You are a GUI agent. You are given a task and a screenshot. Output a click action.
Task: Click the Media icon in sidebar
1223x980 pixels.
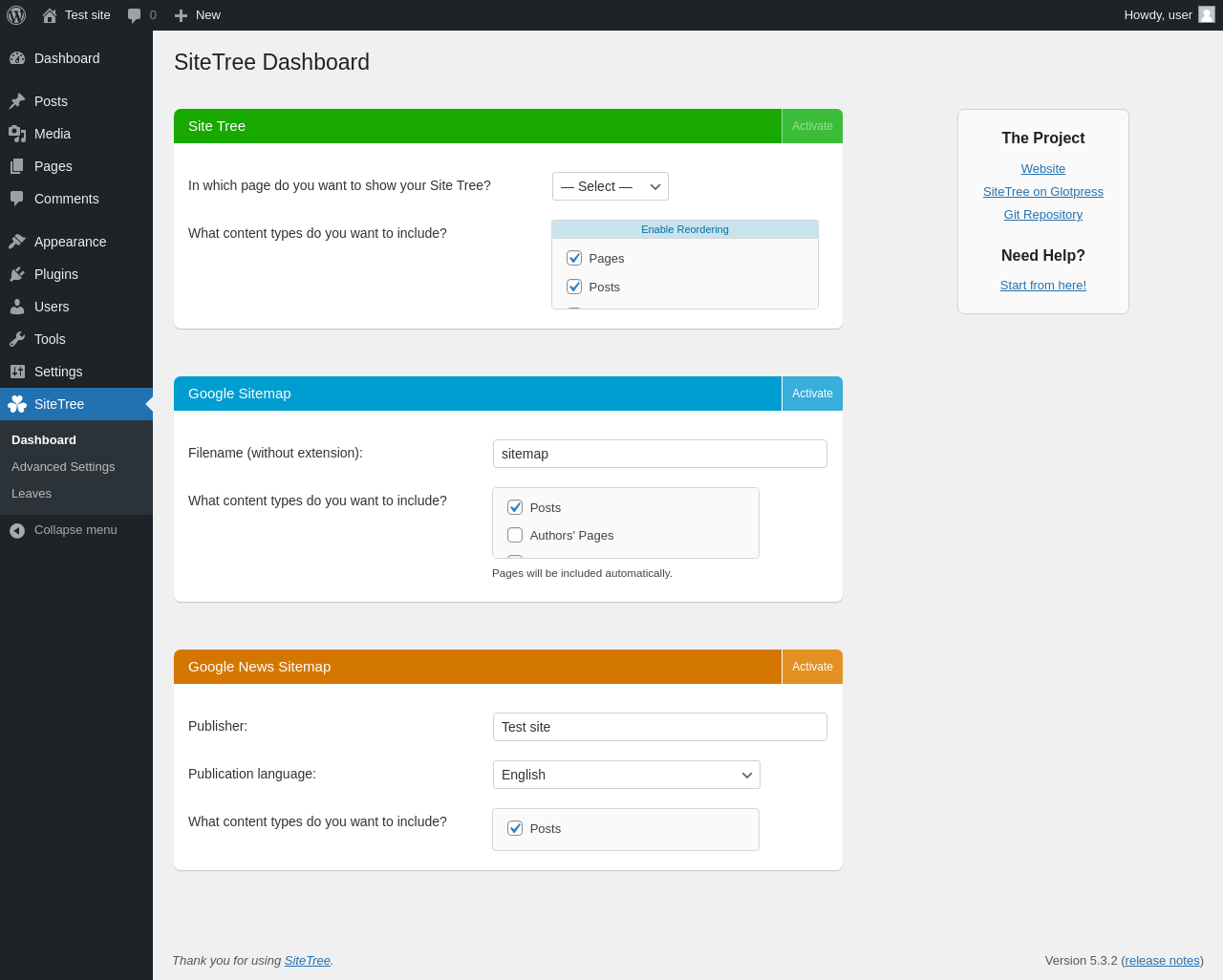[x=17, y=134]
